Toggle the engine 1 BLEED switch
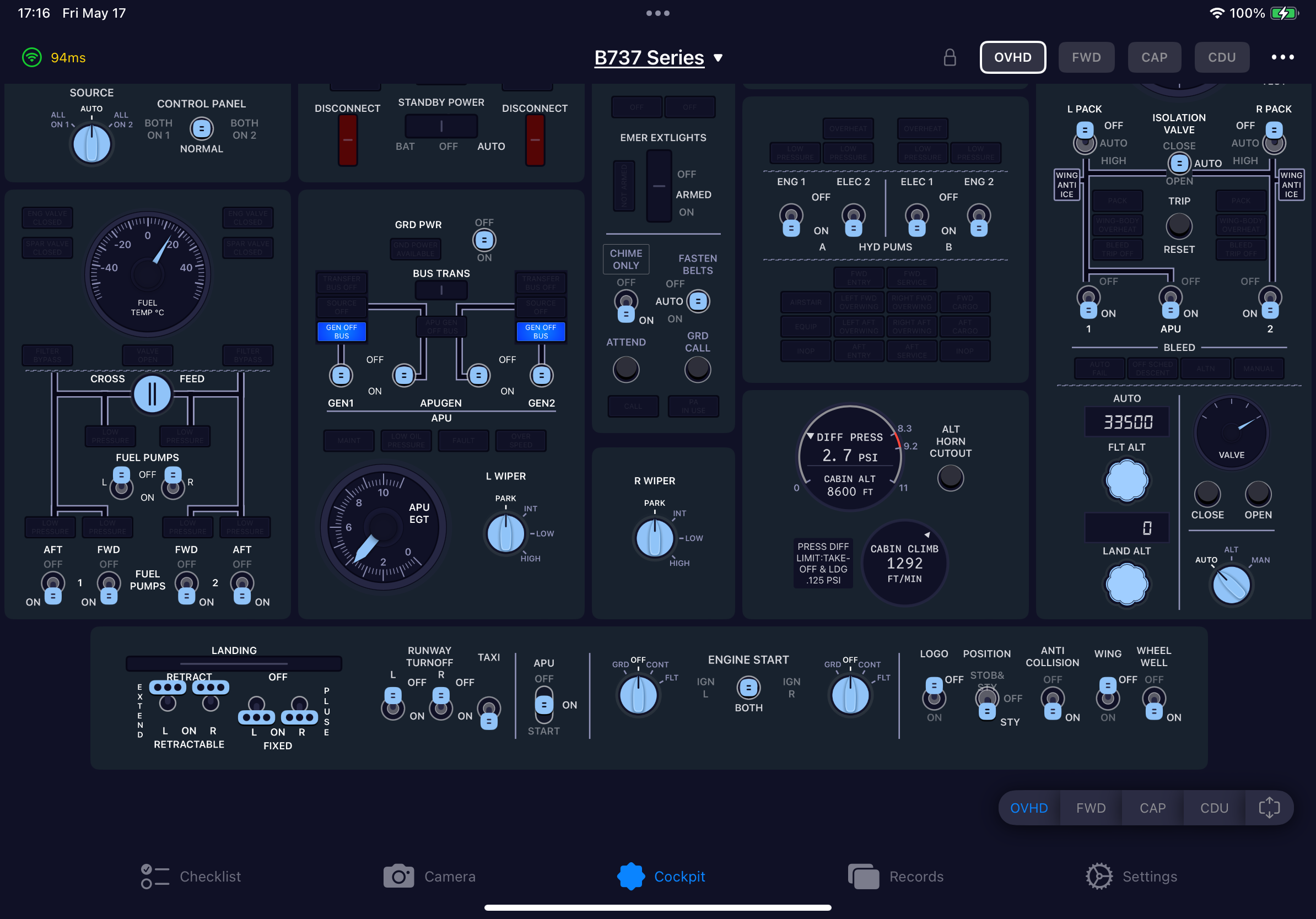Image resolution: width=1316 pixels, height=919 pixels. (1088, 302)
